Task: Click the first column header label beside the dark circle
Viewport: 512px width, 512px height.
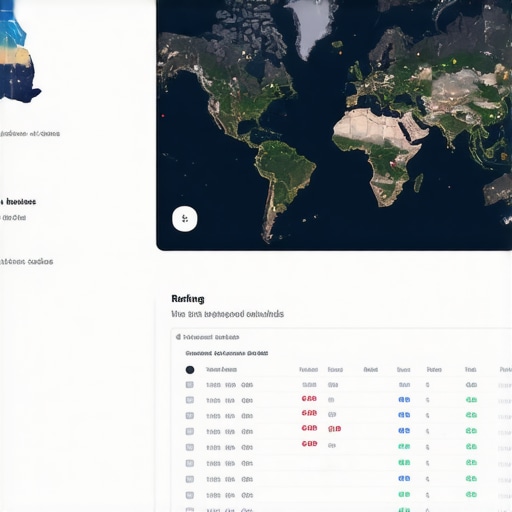Action: [221, 370]
